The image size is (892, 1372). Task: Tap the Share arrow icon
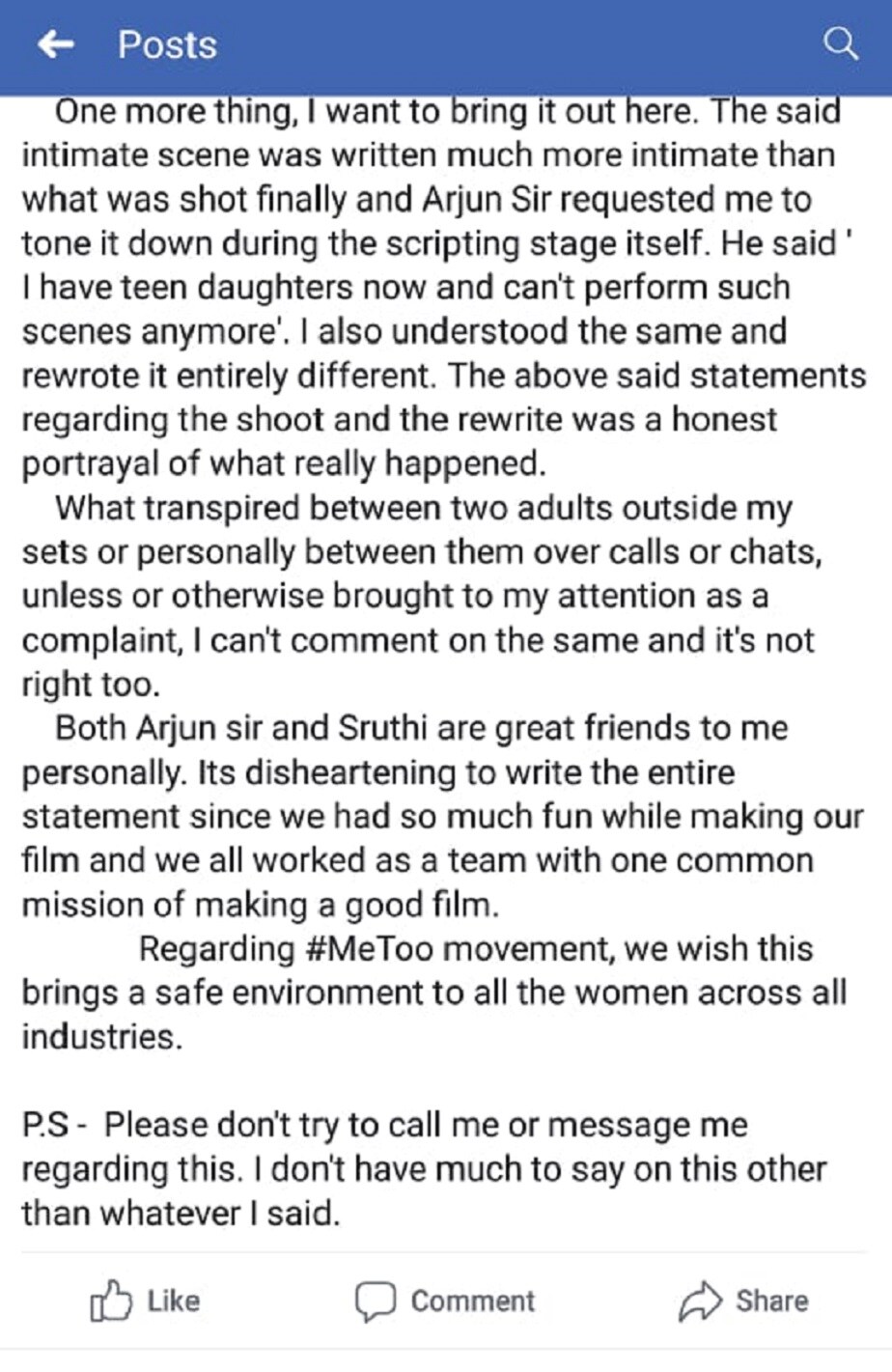[700, 1301]
